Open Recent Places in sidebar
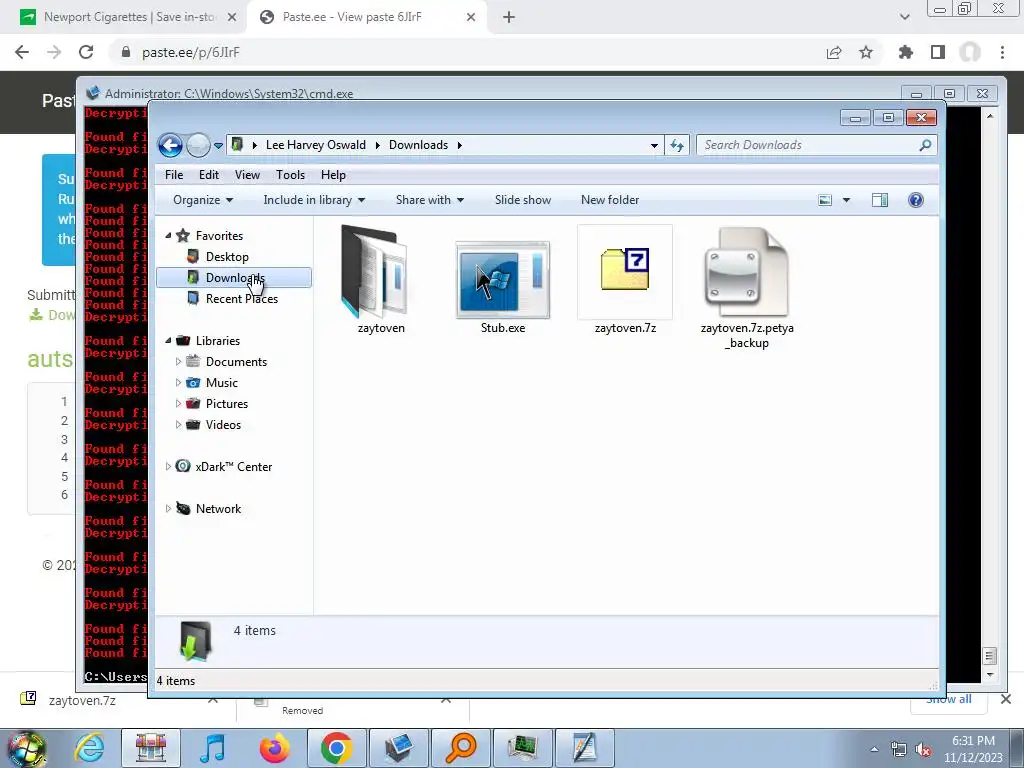Screen dimensions: 1024x768 click(242, 298)
